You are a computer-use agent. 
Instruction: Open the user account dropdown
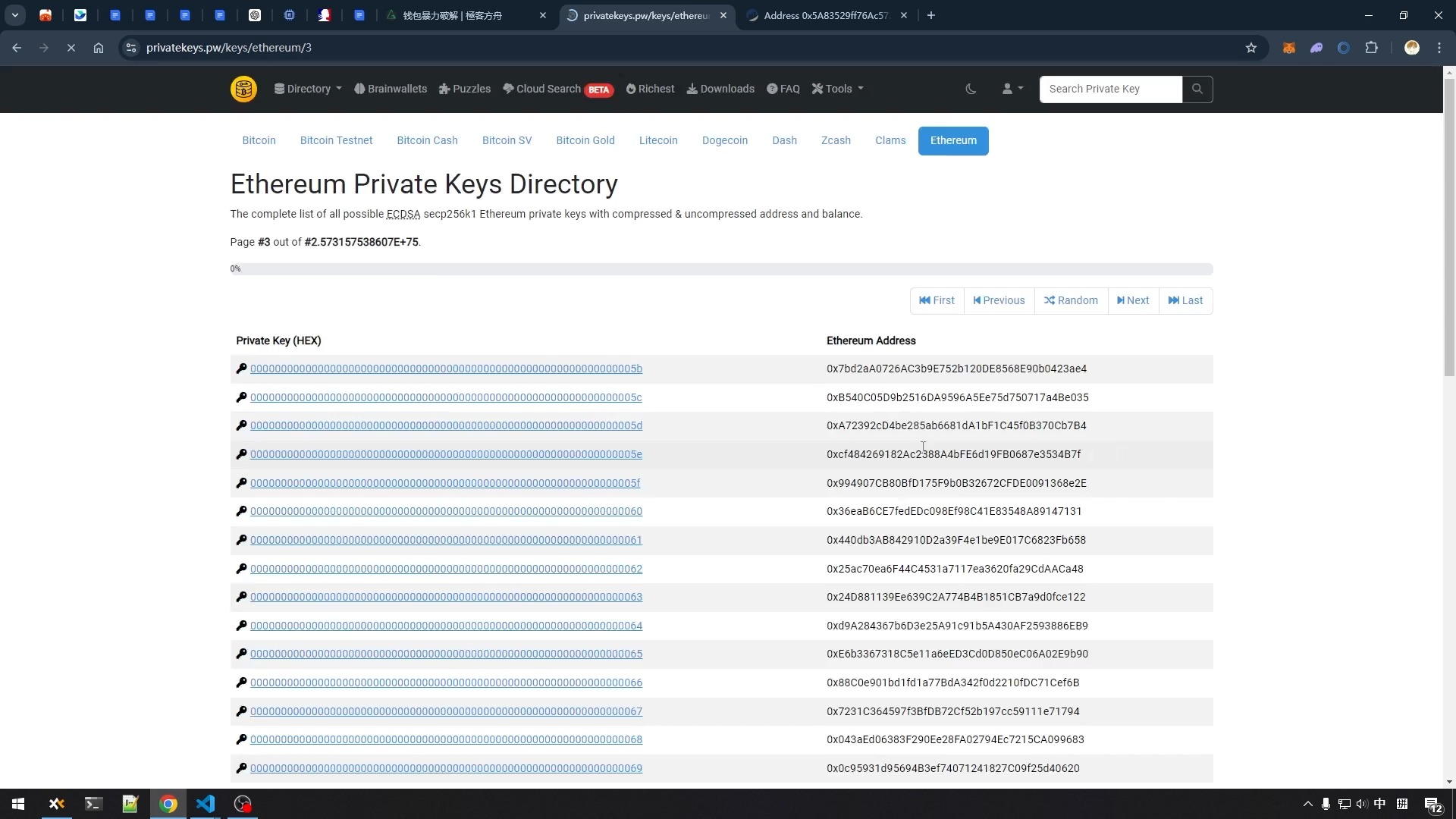click(1012, 89)
